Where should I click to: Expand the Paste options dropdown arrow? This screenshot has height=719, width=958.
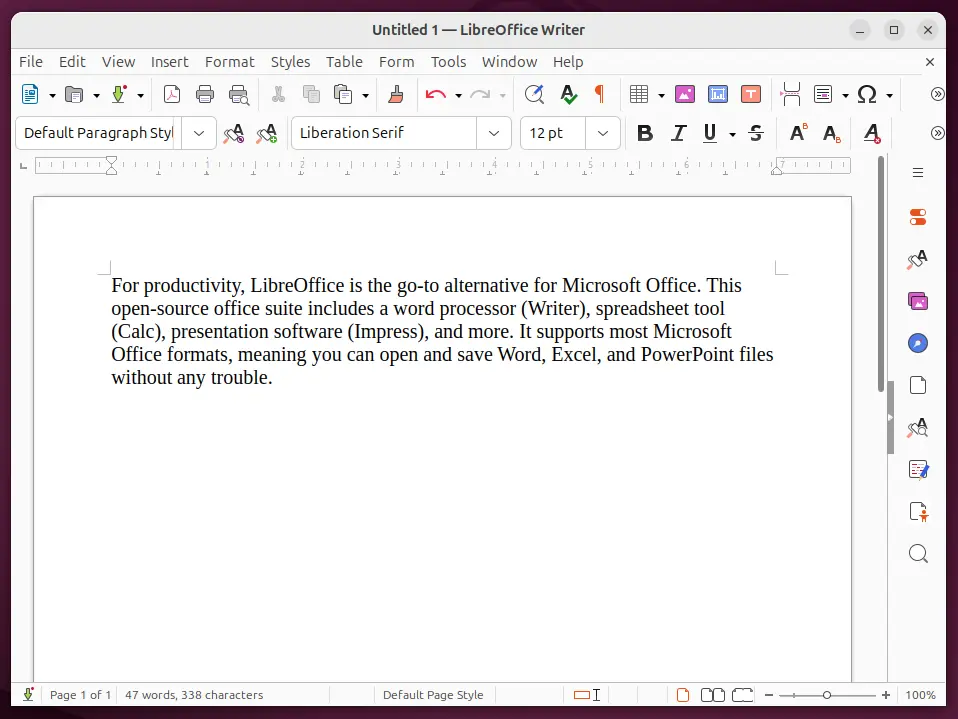tap(365, 95)
